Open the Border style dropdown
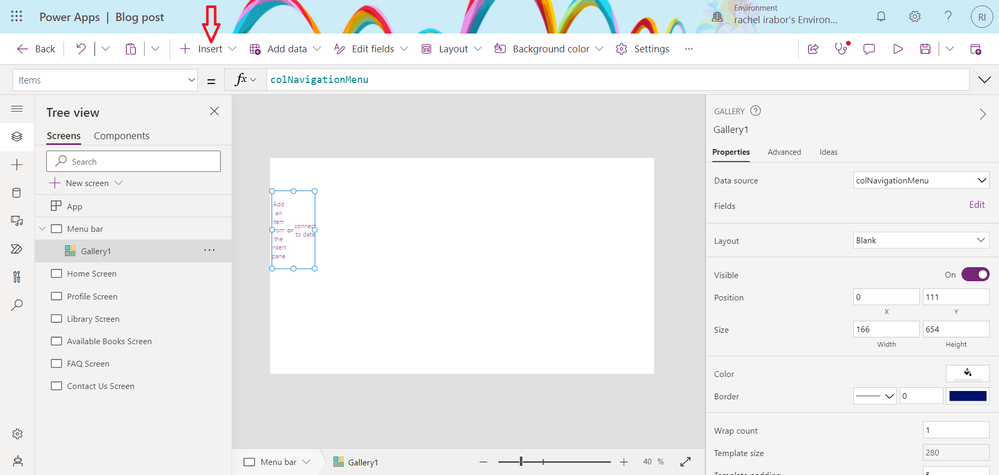The image size is (999, 475). click(875, 396)
